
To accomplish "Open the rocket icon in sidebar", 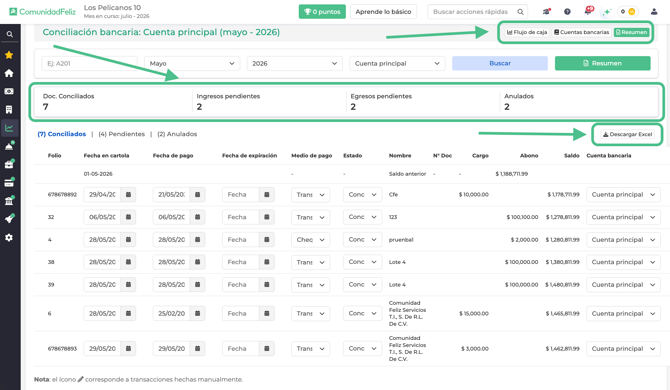I will tap(9, 219).
